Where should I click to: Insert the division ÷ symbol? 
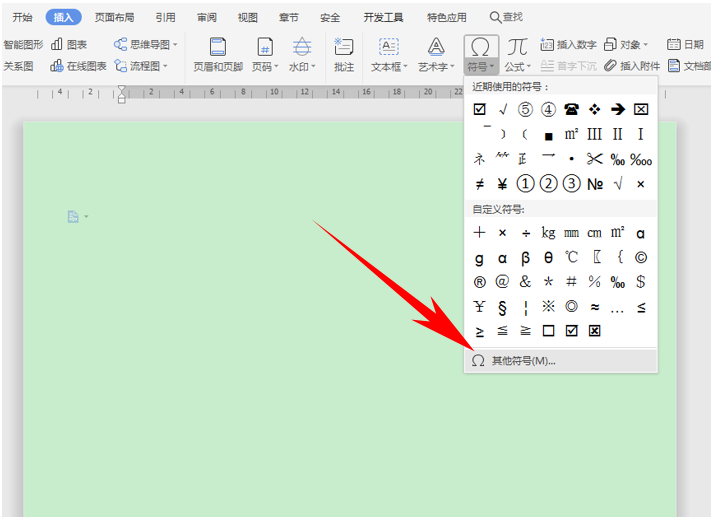coord(526,234)
